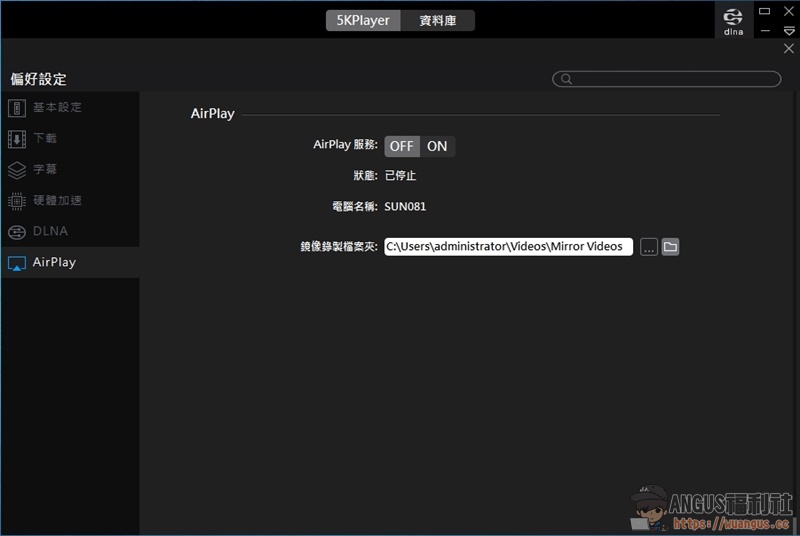Click the '...' browse folder button

point(649,247)
